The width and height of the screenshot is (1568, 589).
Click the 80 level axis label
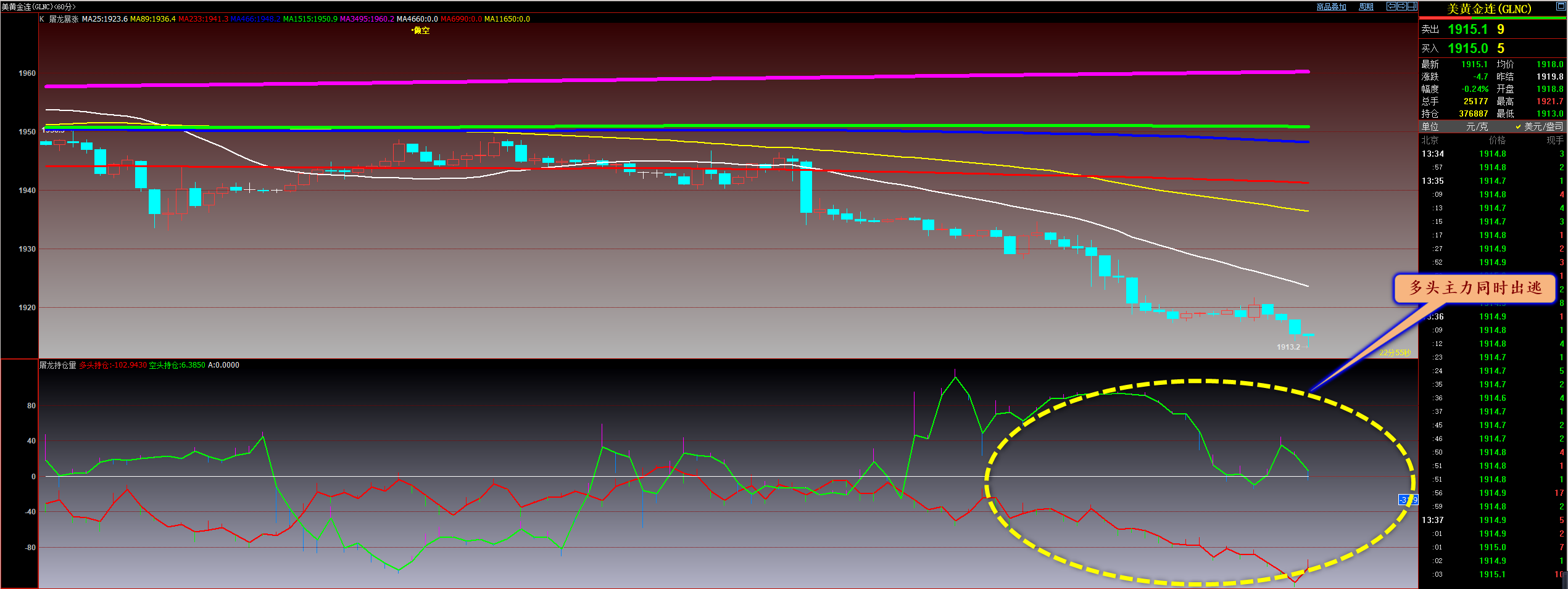click(31, 406)
